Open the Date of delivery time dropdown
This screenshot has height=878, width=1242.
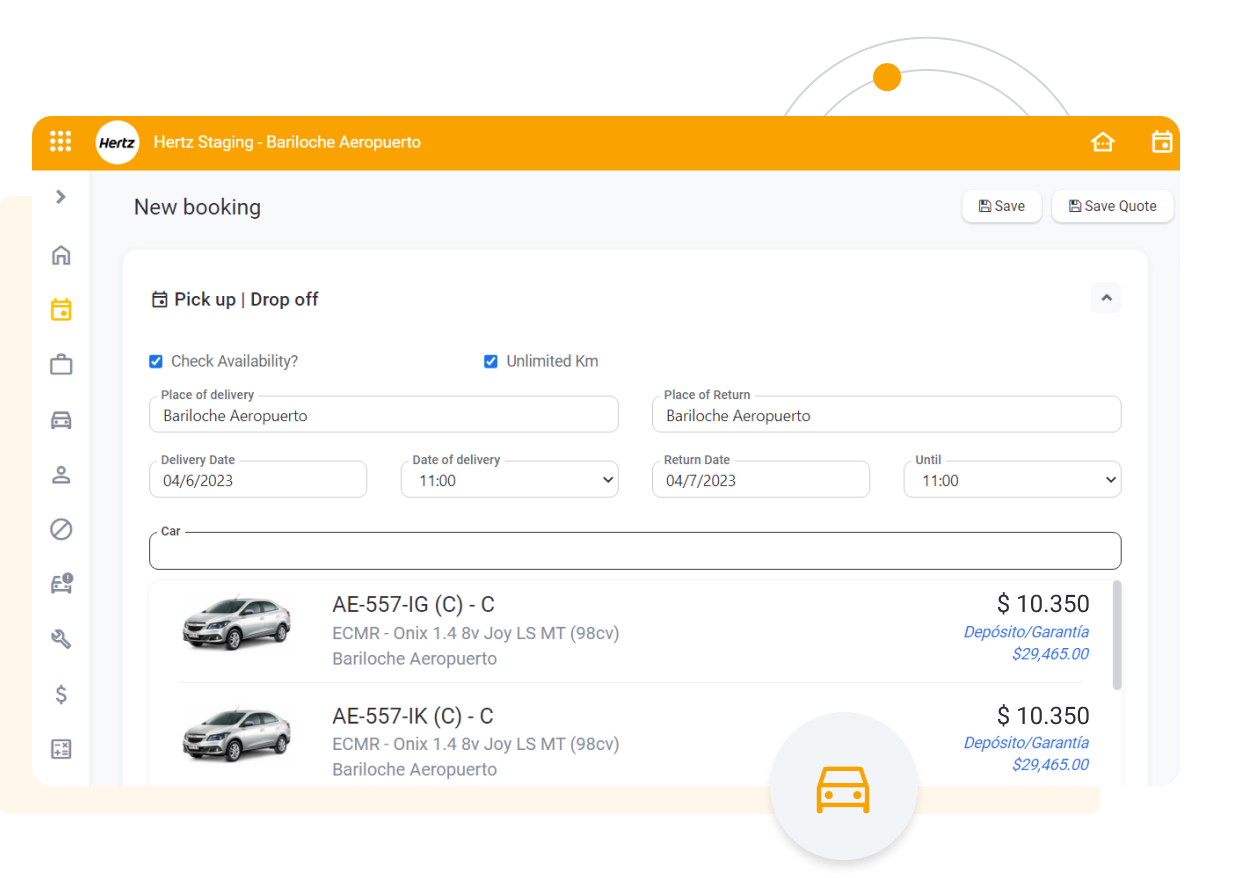click(509, 481)
